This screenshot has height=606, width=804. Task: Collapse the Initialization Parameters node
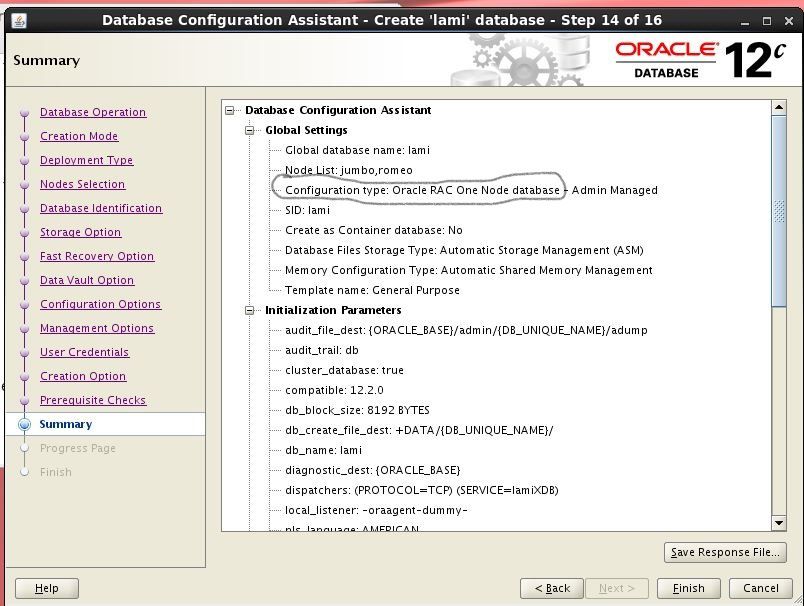[250, 310]
